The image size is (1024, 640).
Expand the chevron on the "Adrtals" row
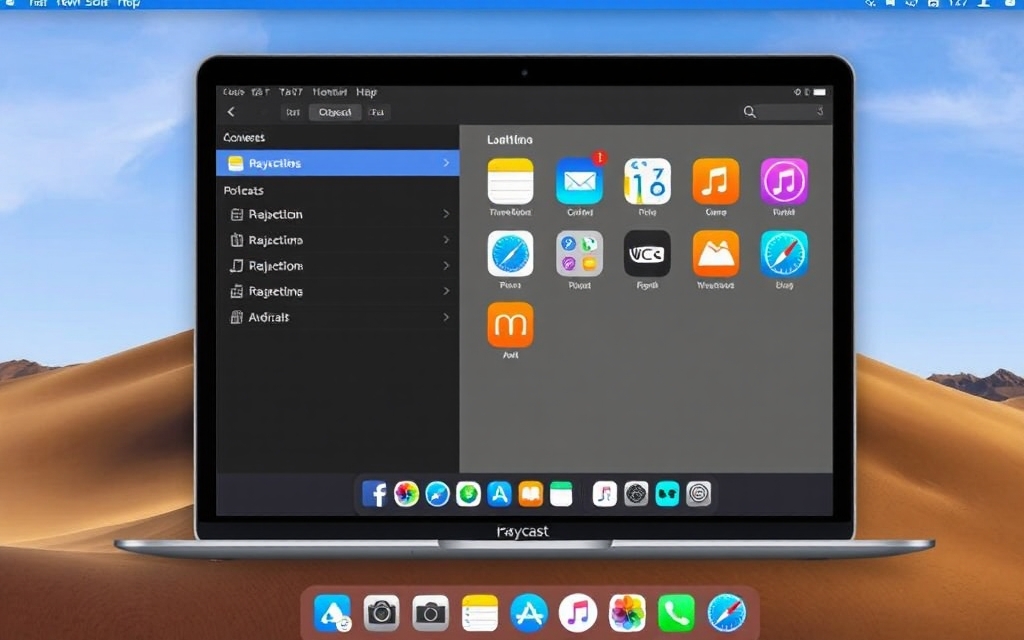click(446, 317)
